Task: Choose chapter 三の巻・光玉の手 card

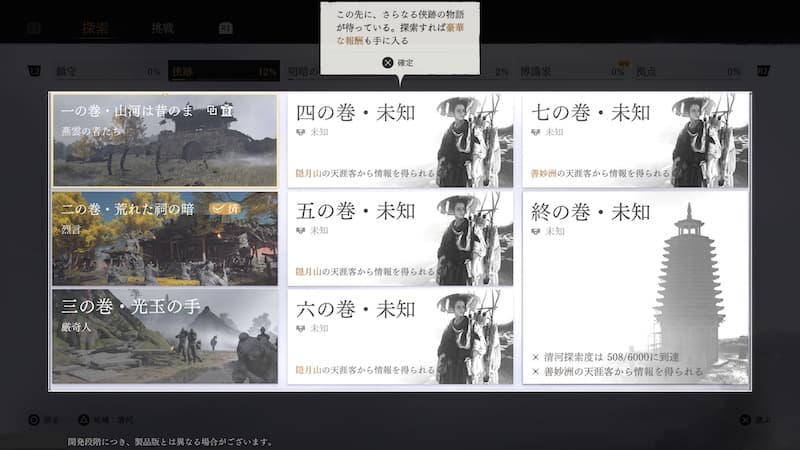Action: (x=165, y=335)
